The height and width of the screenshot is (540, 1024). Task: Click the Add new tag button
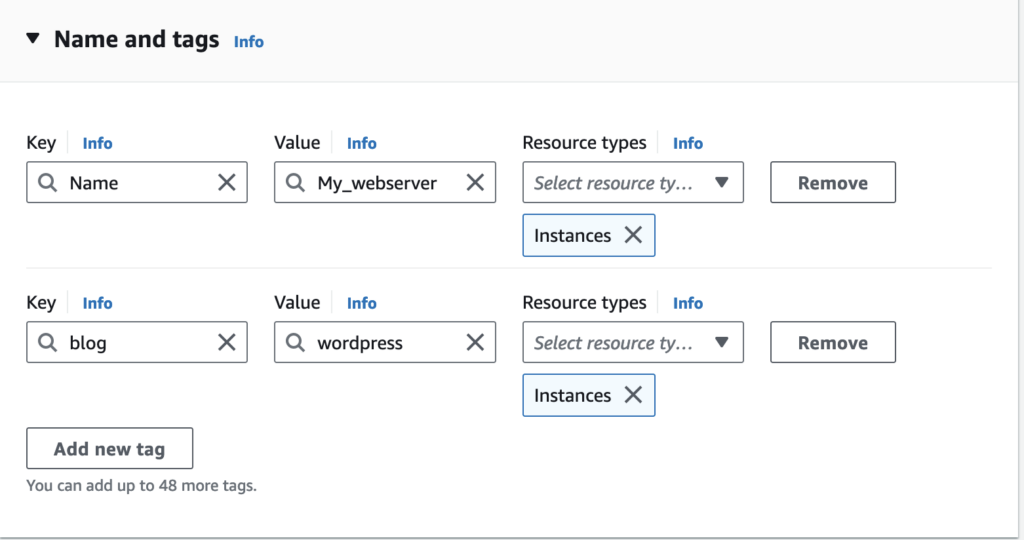click(x=109, y=449)
